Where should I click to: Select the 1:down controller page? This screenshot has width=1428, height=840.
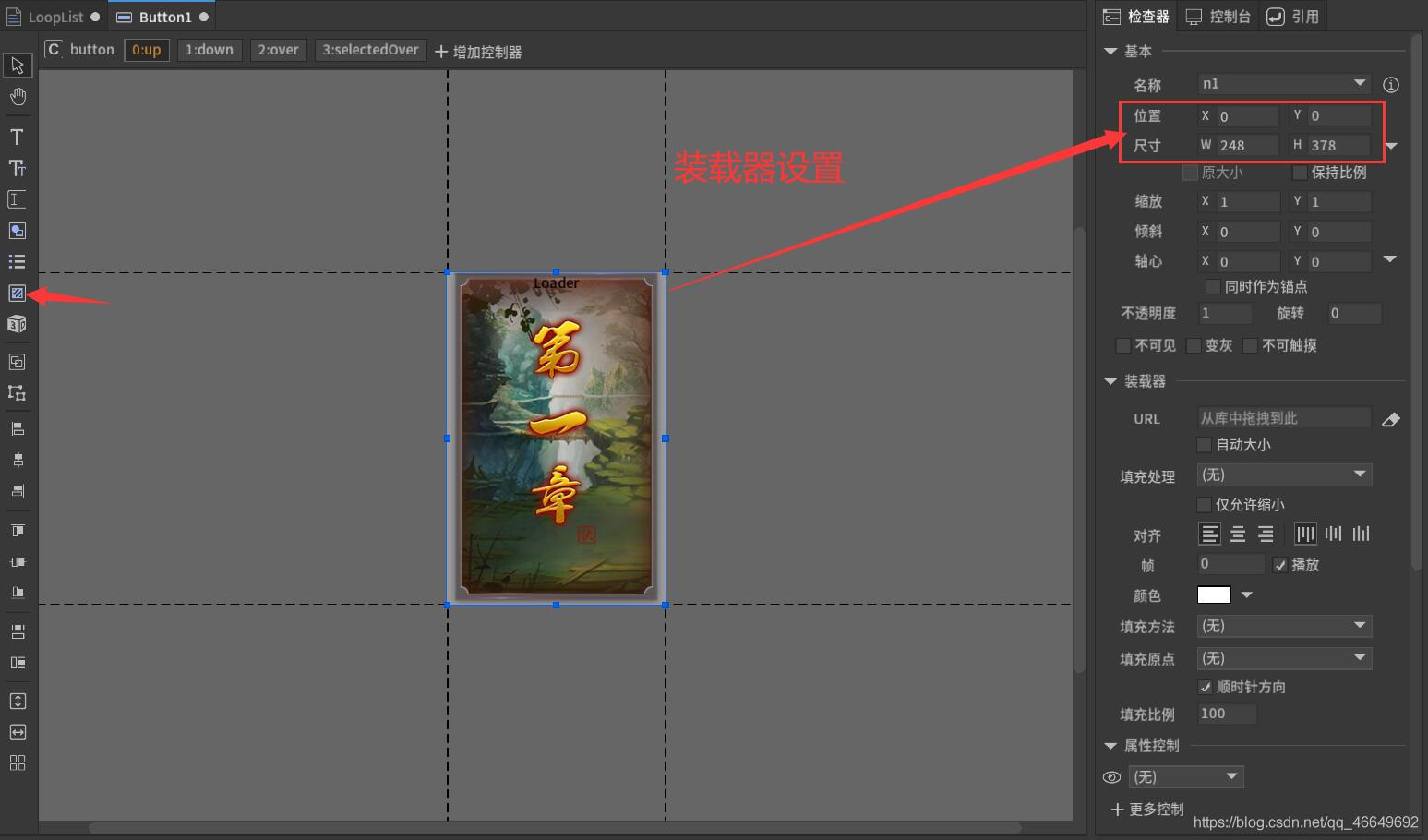tap(210, 50)
